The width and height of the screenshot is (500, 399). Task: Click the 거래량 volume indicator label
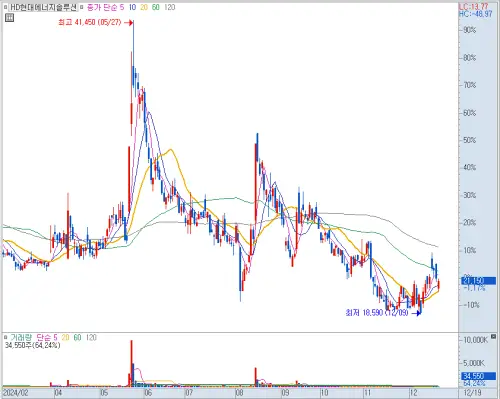point(21,337)
